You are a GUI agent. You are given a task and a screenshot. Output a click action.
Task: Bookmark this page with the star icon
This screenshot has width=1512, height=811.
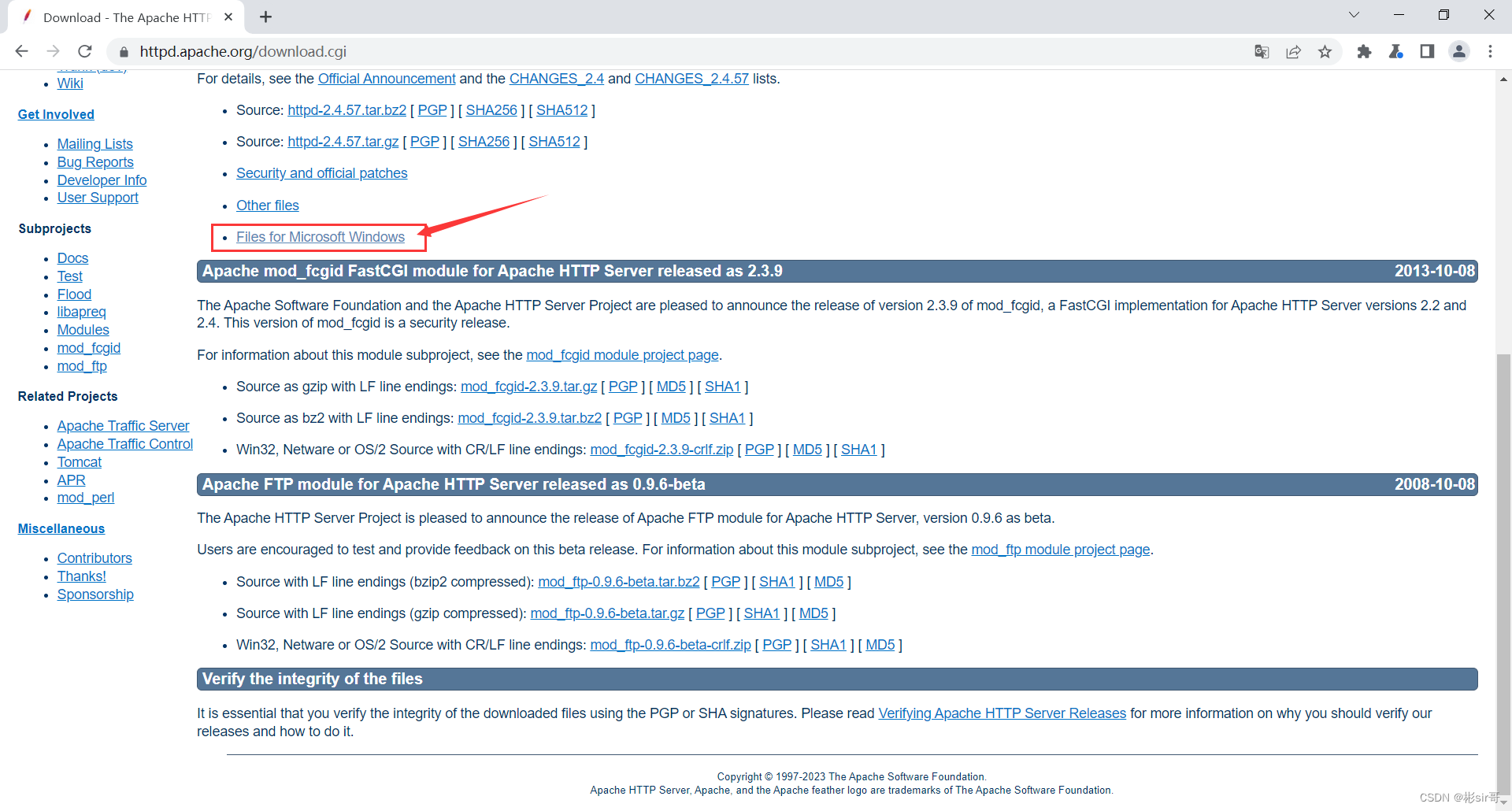pyautogui.click(x=1325, y=51)
